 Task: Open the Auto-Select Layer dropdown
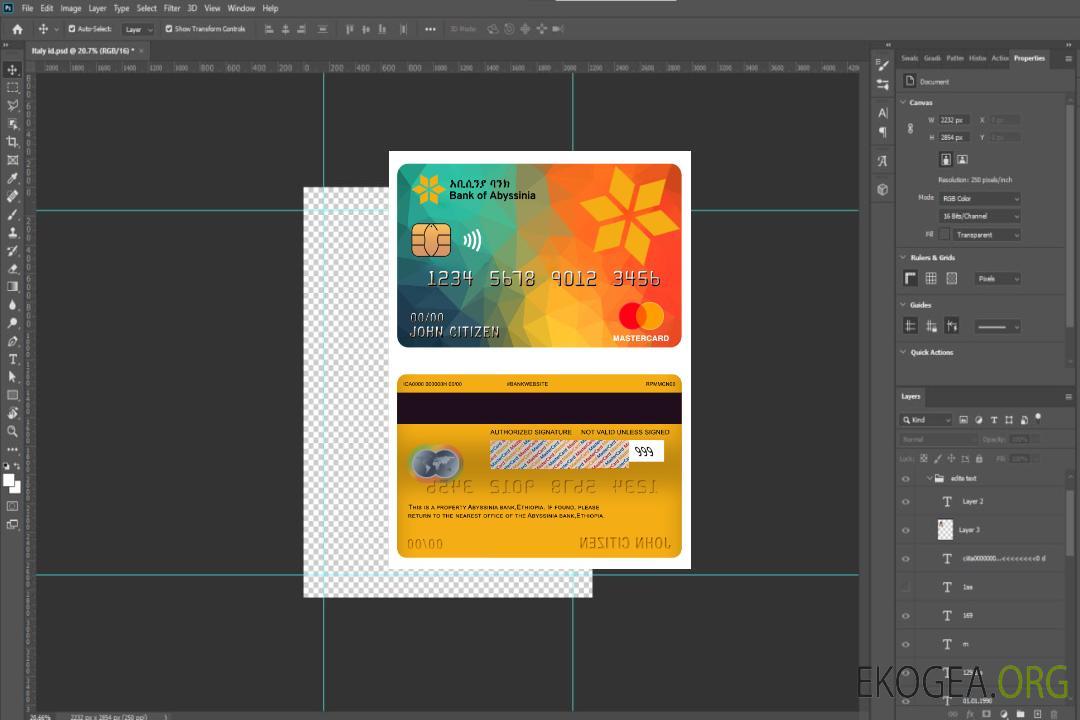[138, 29]
